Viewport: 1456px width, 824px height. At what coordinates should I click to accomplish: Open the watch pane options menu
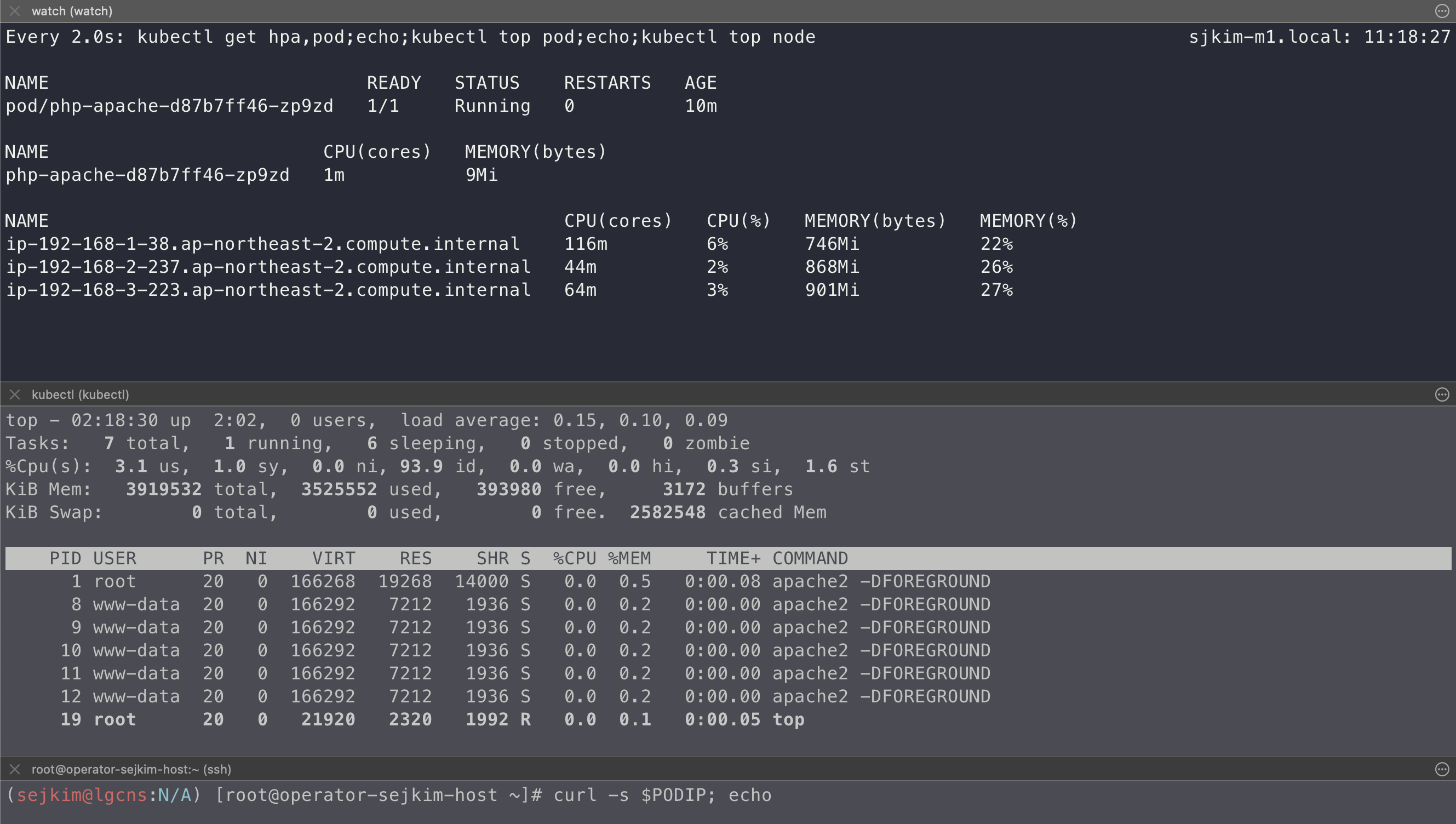point(1442,11)
